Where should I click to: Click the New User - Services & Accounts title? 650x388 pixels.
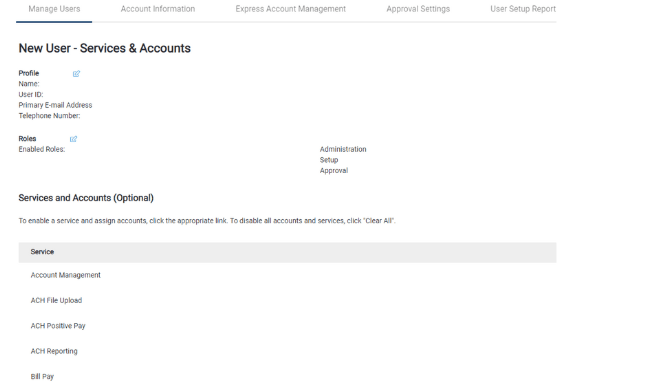(x=105, y=48)
